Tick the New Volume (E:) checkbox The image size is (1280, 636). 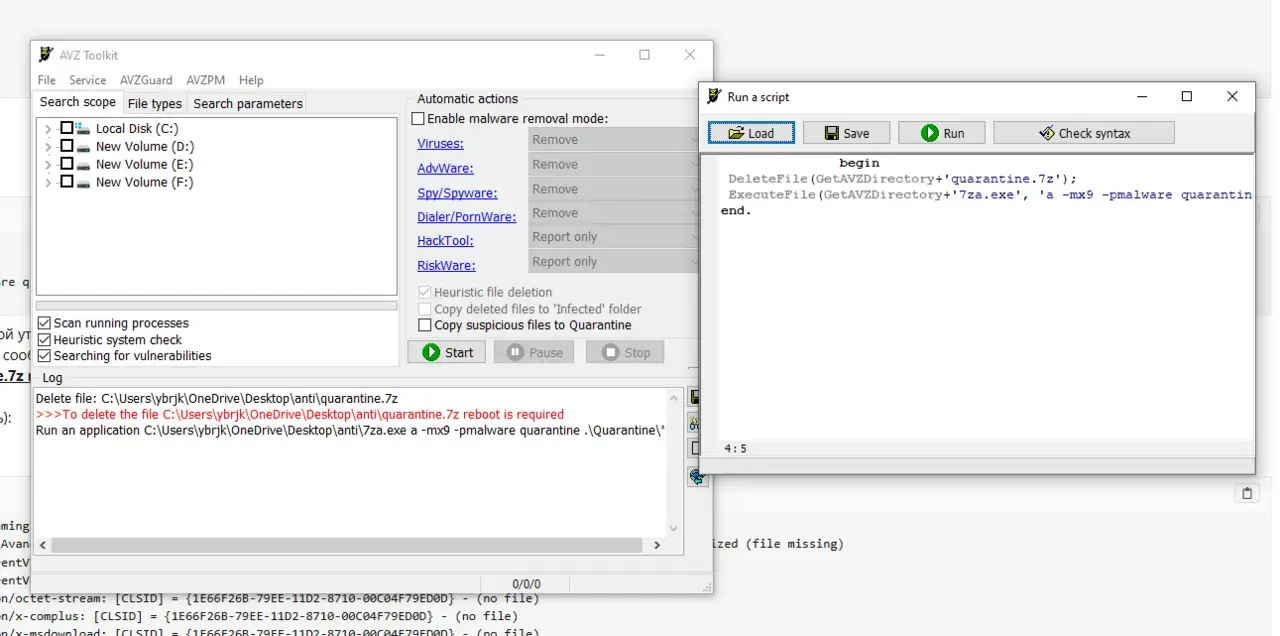(x=67, y=164)
